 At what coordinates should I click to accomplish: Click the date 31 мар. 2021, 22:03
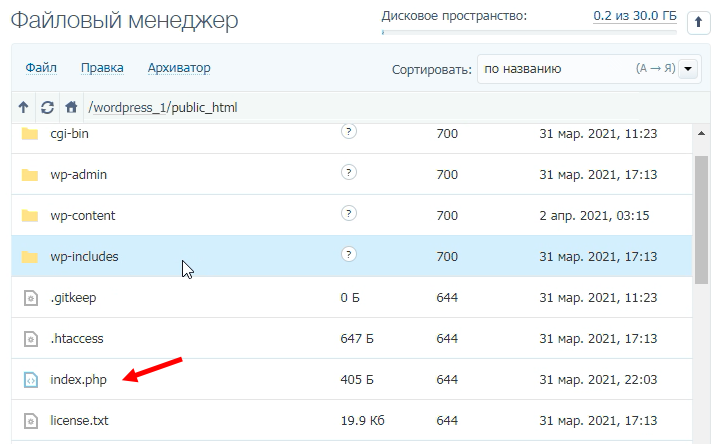(598, 380)
